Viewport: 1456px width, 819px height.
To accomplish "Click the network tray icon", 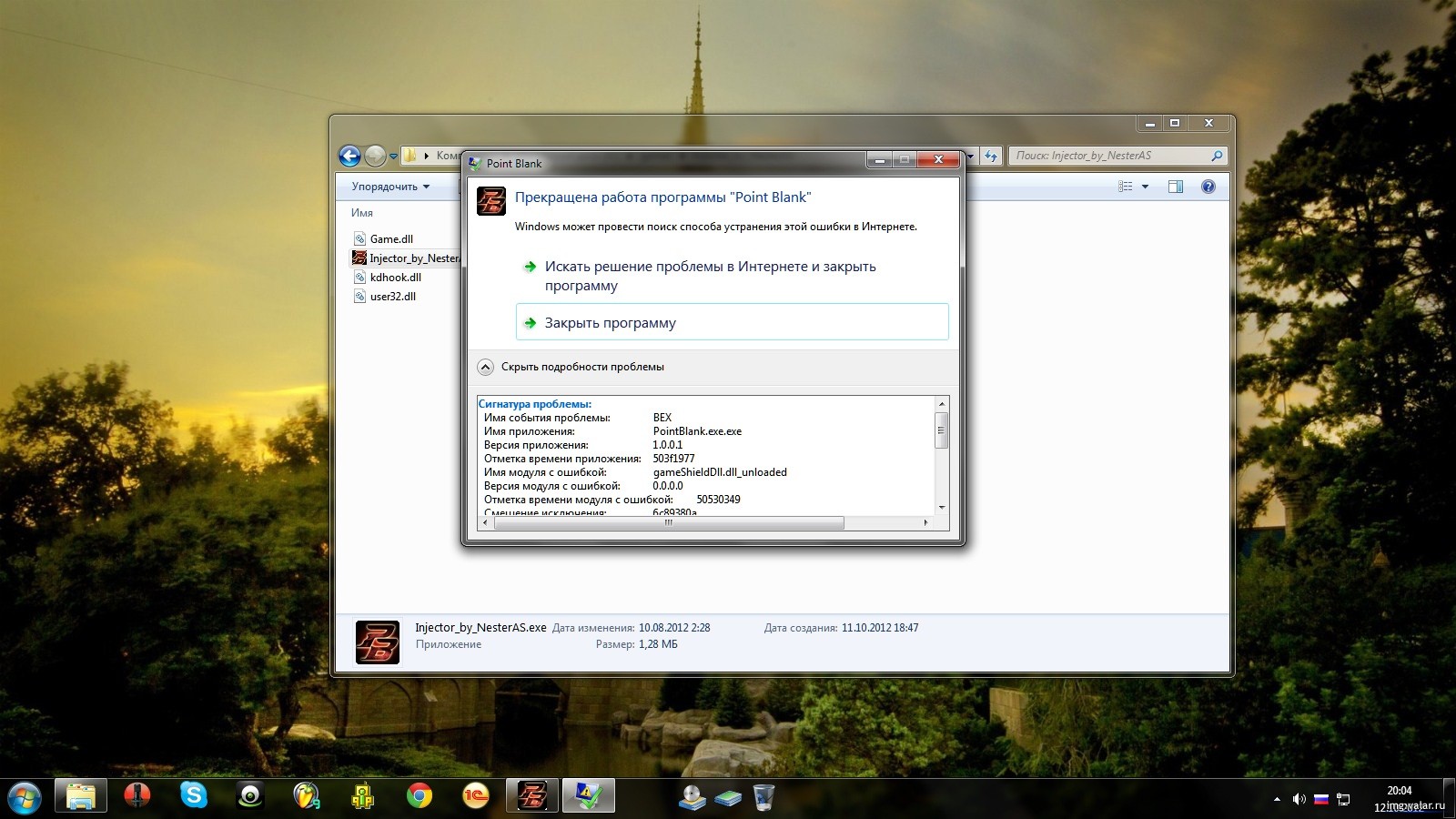I will 1343,799.
